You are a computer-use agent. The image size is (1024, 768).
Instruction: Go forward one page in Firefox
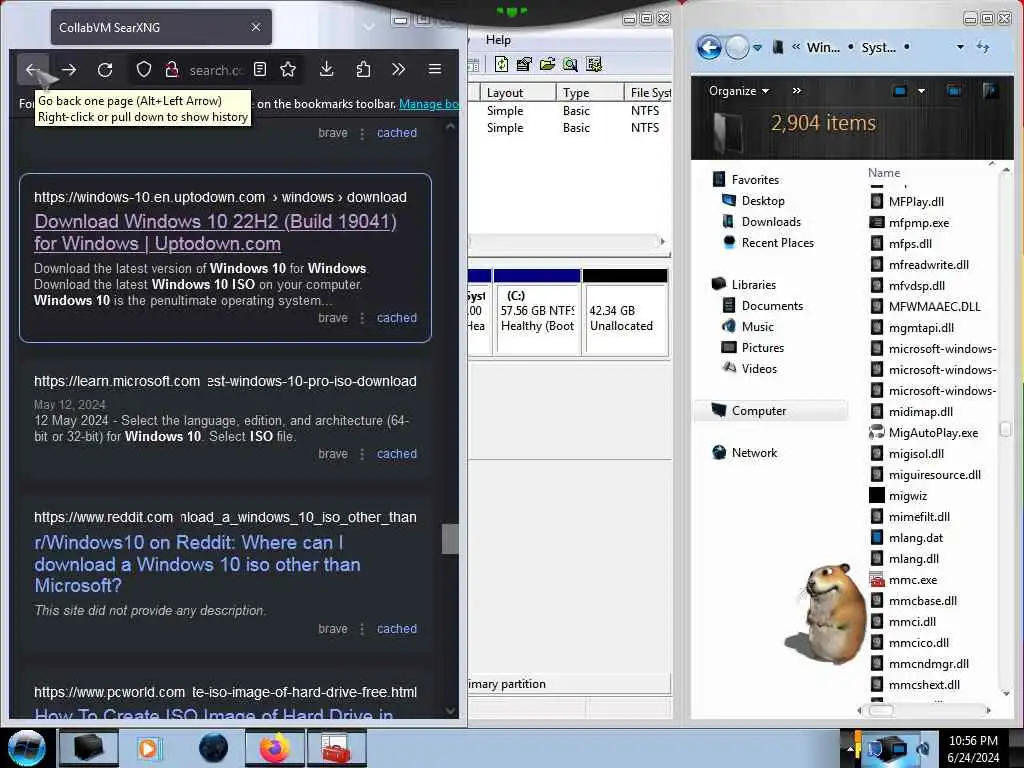point(69,69)
